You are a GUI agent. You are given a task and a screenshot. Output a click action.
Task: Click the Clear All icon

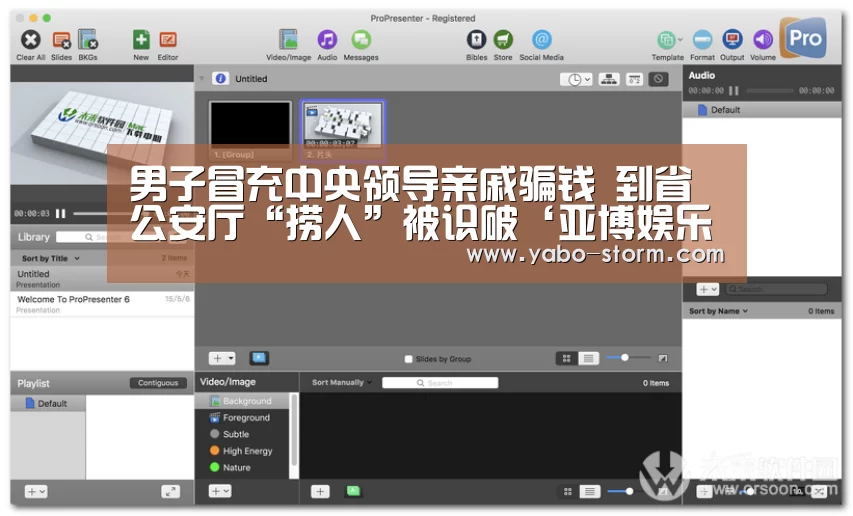pos(31,40)
